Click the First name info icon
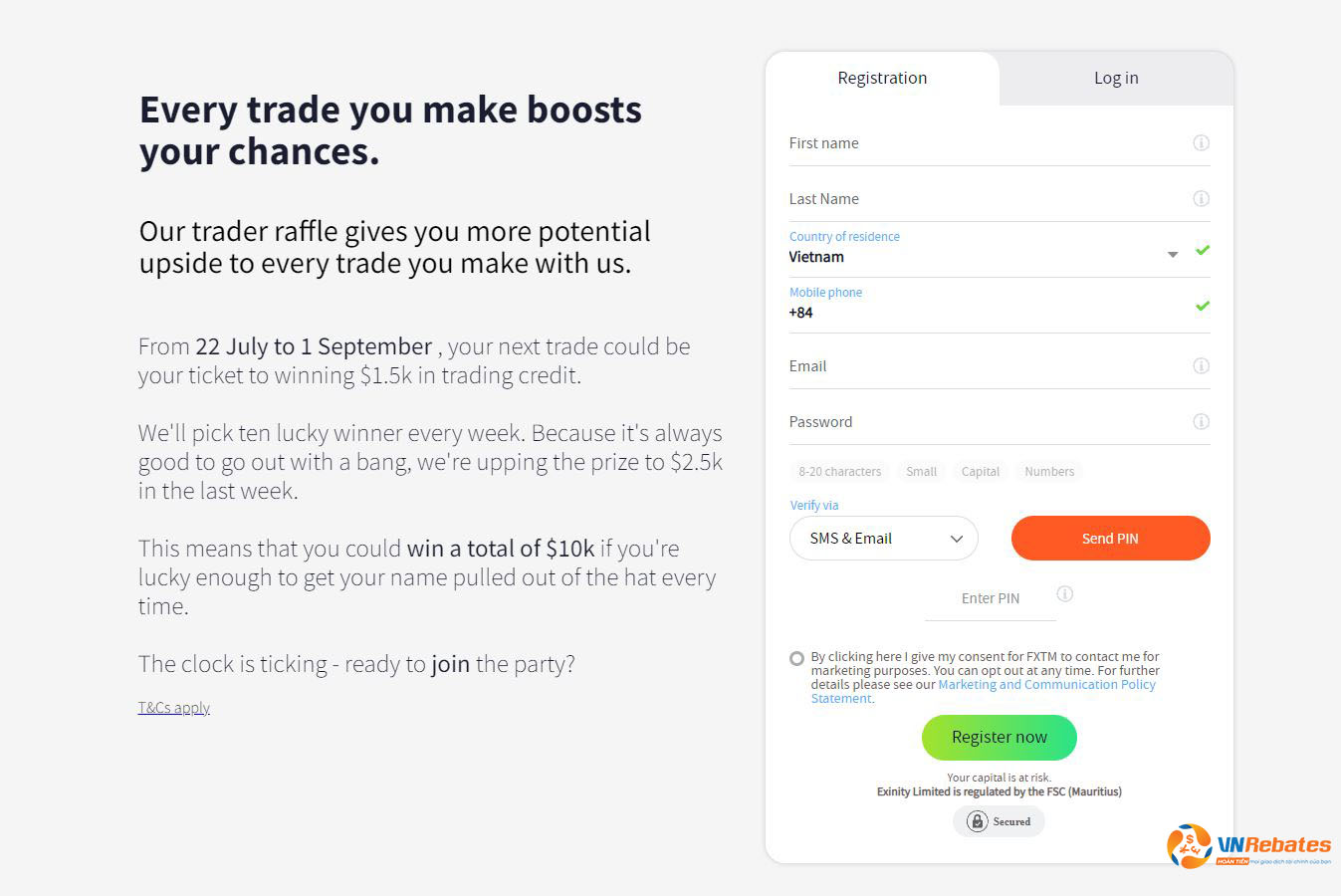The width and height of the screenshot is (1341, 896). point(1201,142)
